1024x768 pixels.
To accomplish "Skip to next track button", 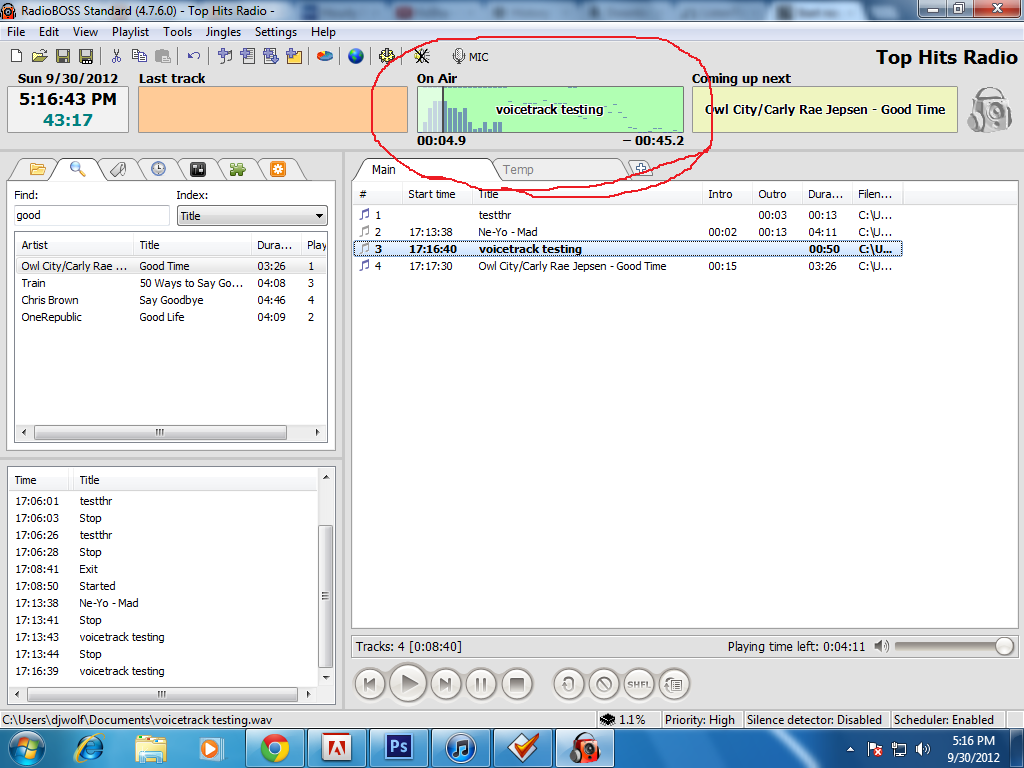I will (x=446, y=684).
